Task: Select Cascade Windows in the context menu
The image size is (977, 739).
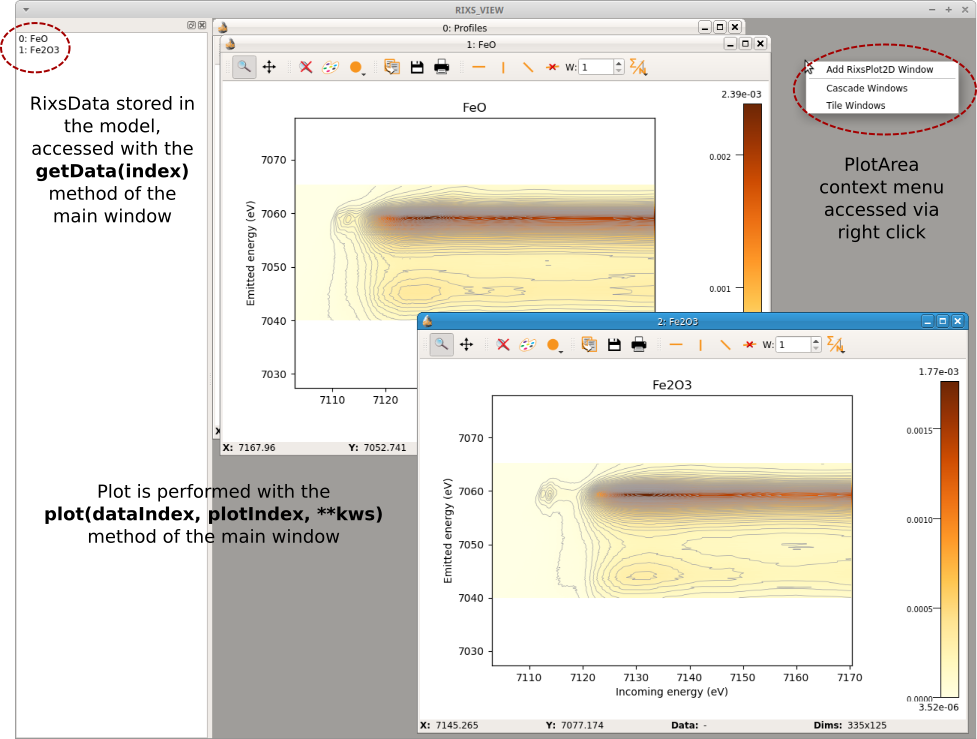Action: point(866,88)
